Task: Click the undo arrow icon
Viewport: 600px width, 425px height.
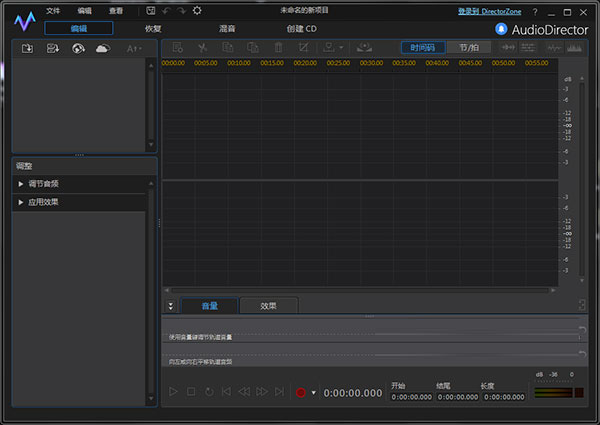Action: click(x=166, y=11)
